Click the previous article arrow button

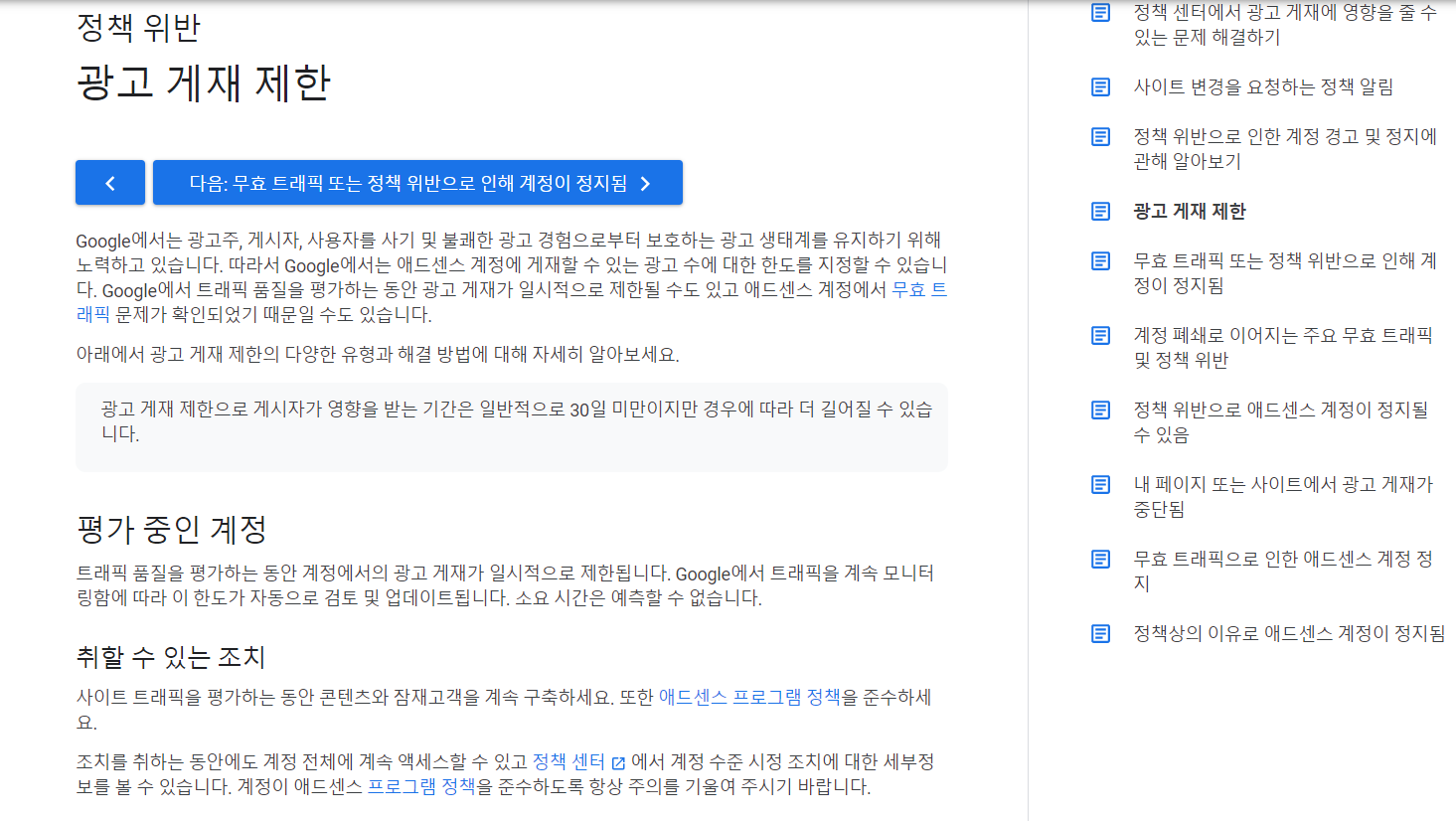point(110,183)
